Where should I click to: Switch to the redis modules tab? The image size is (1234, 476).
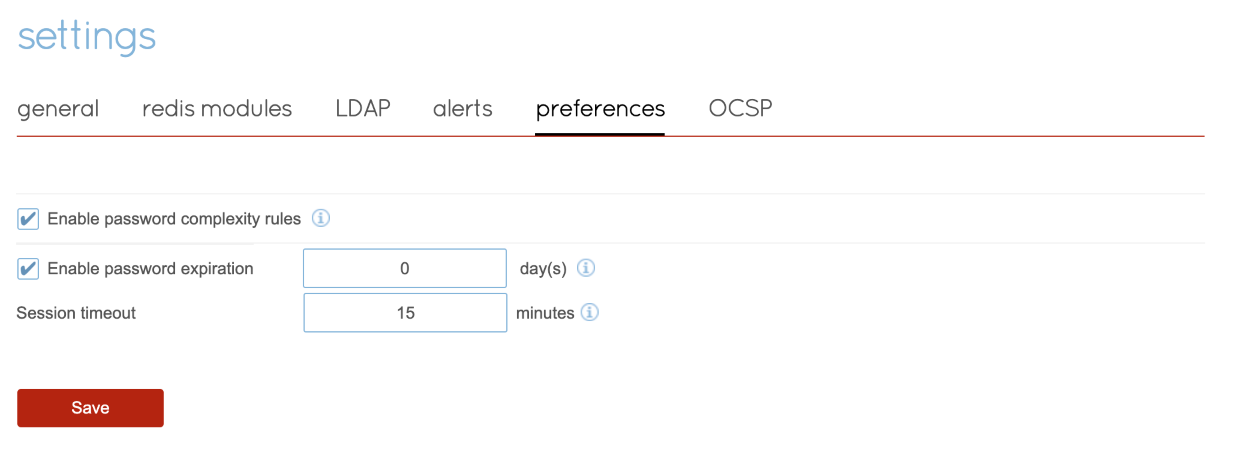[217, 109]
